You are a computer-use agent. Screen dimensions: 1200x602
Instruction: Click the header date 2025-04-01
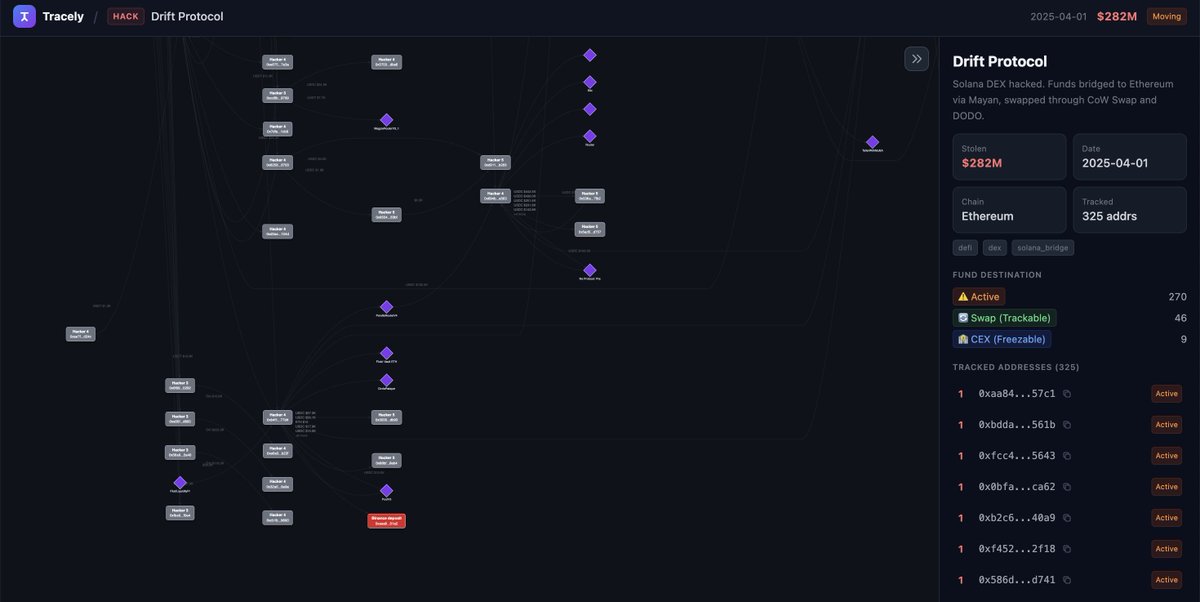point(1059,16)
